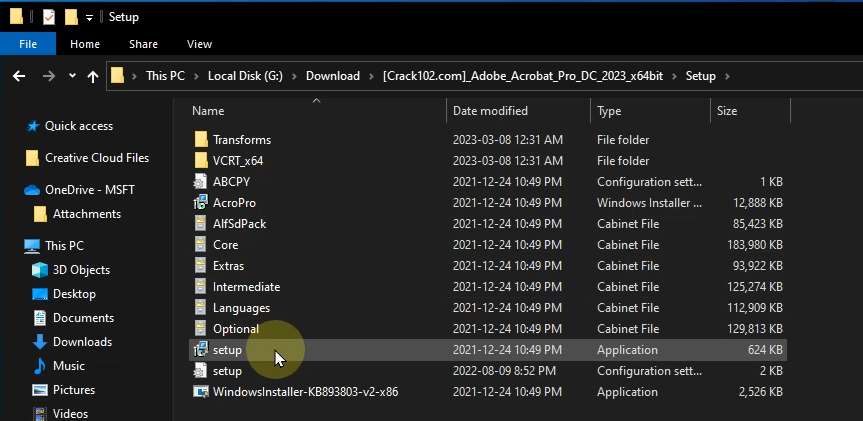863x421 pixels.
Task: Sort files by Date modified column
Action: point(490,111)
